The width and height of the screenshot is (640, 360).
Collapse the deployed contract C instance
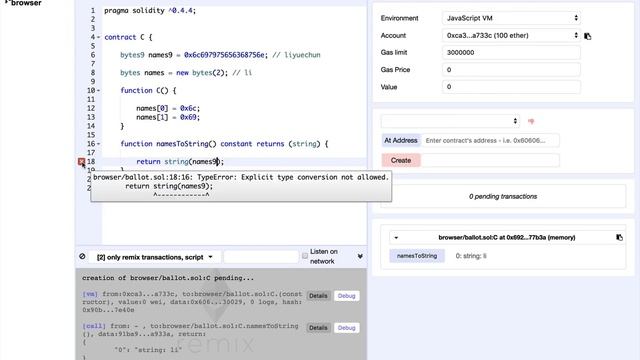click(x=396, y=238)
